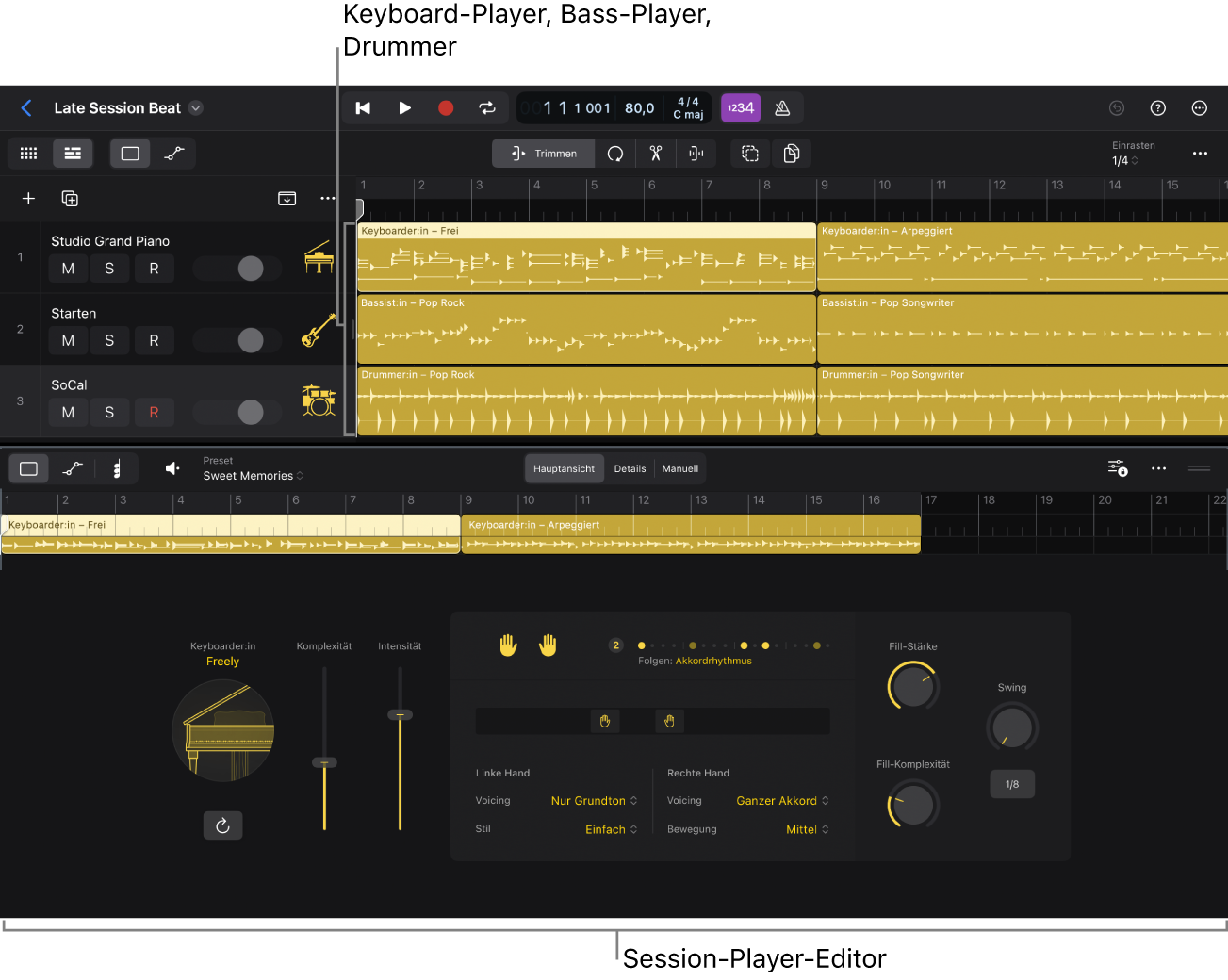The width and height of the screenshot is (1228, 980).
Task: Open the tracks area more options menu
Action: coord(1200,154)
